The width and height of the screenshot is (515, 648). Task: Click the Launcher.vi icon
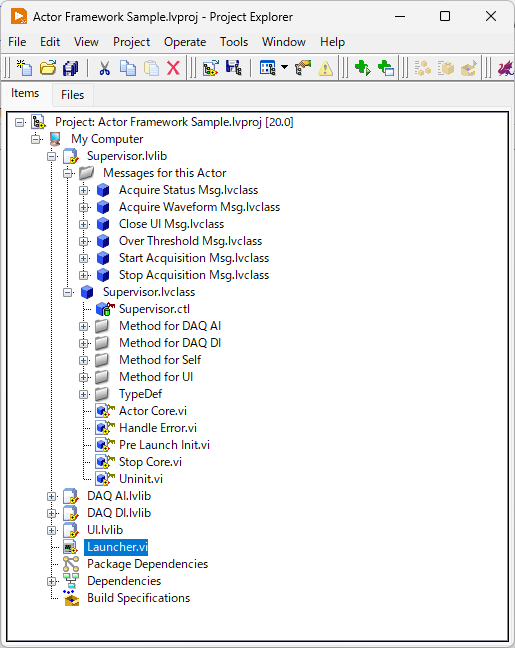tap(71, 547)
